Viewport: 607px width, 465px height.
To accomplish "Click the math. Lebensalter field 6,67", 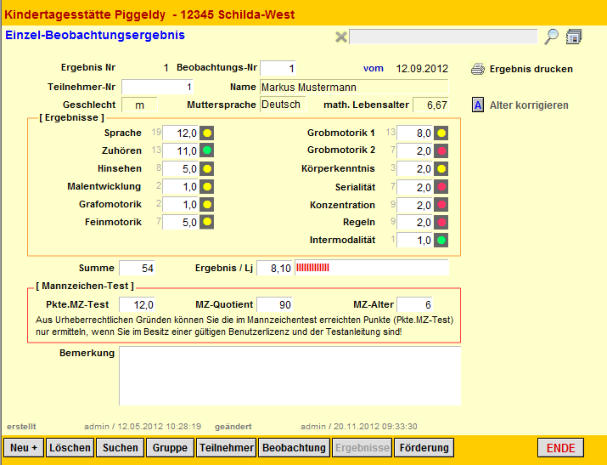I will click(430, 105).
